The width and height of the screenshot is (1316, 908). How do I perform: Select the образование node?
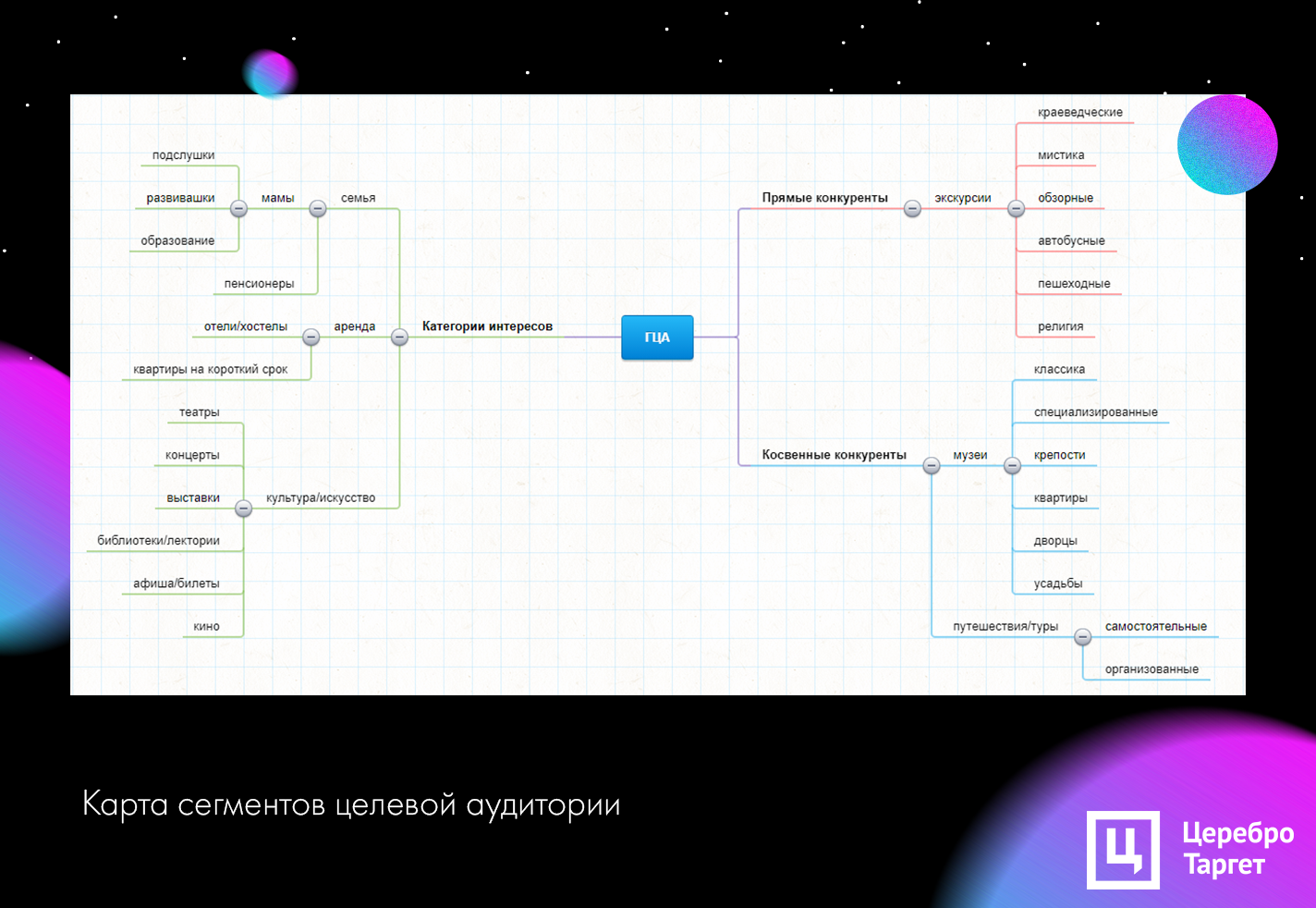pos(177,240)
